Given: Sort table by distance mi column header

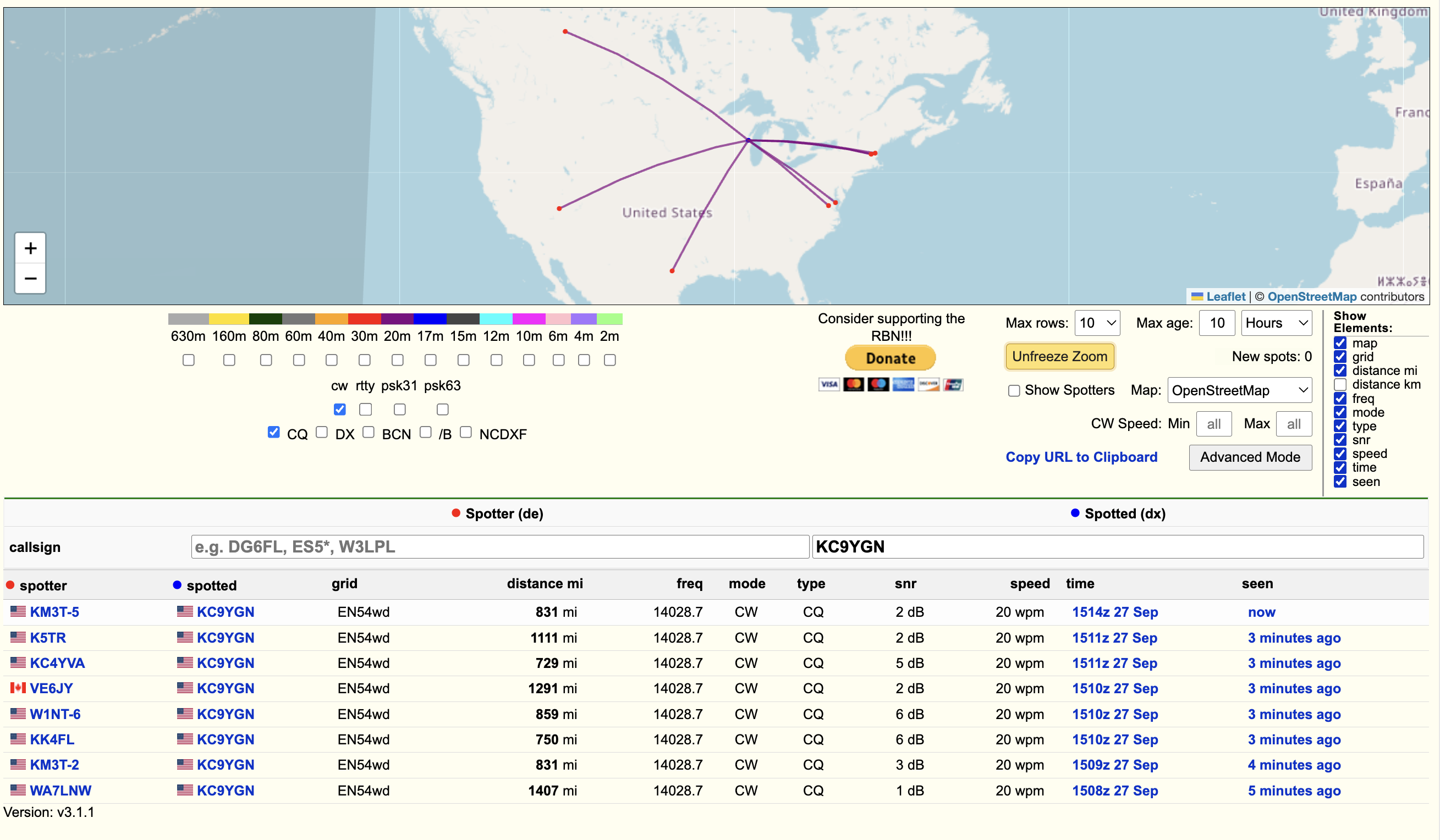Looking at the screenshot, I should coord(545,584).
